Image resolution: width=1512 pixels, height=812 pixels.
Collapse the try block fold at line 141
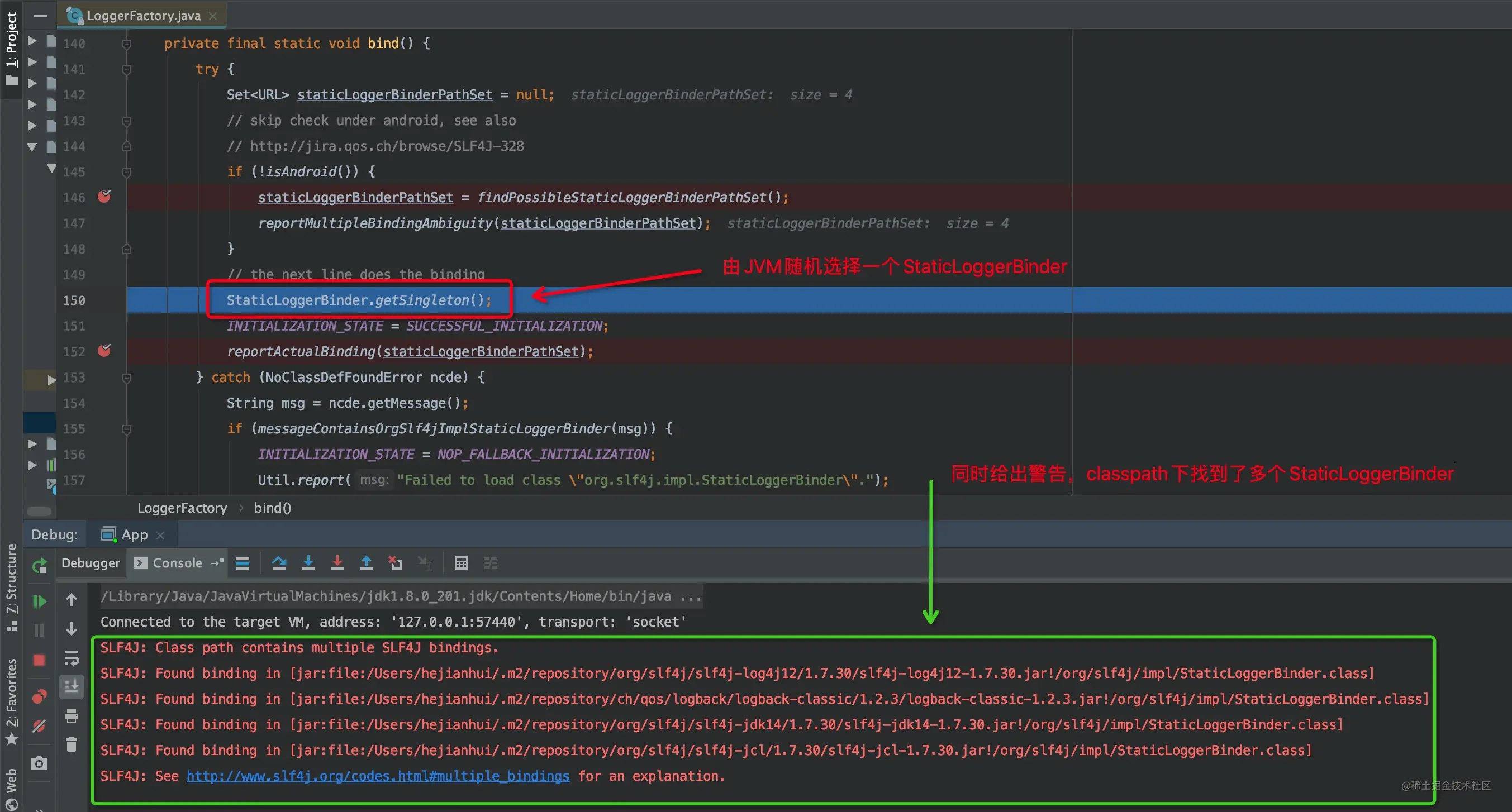127,69
